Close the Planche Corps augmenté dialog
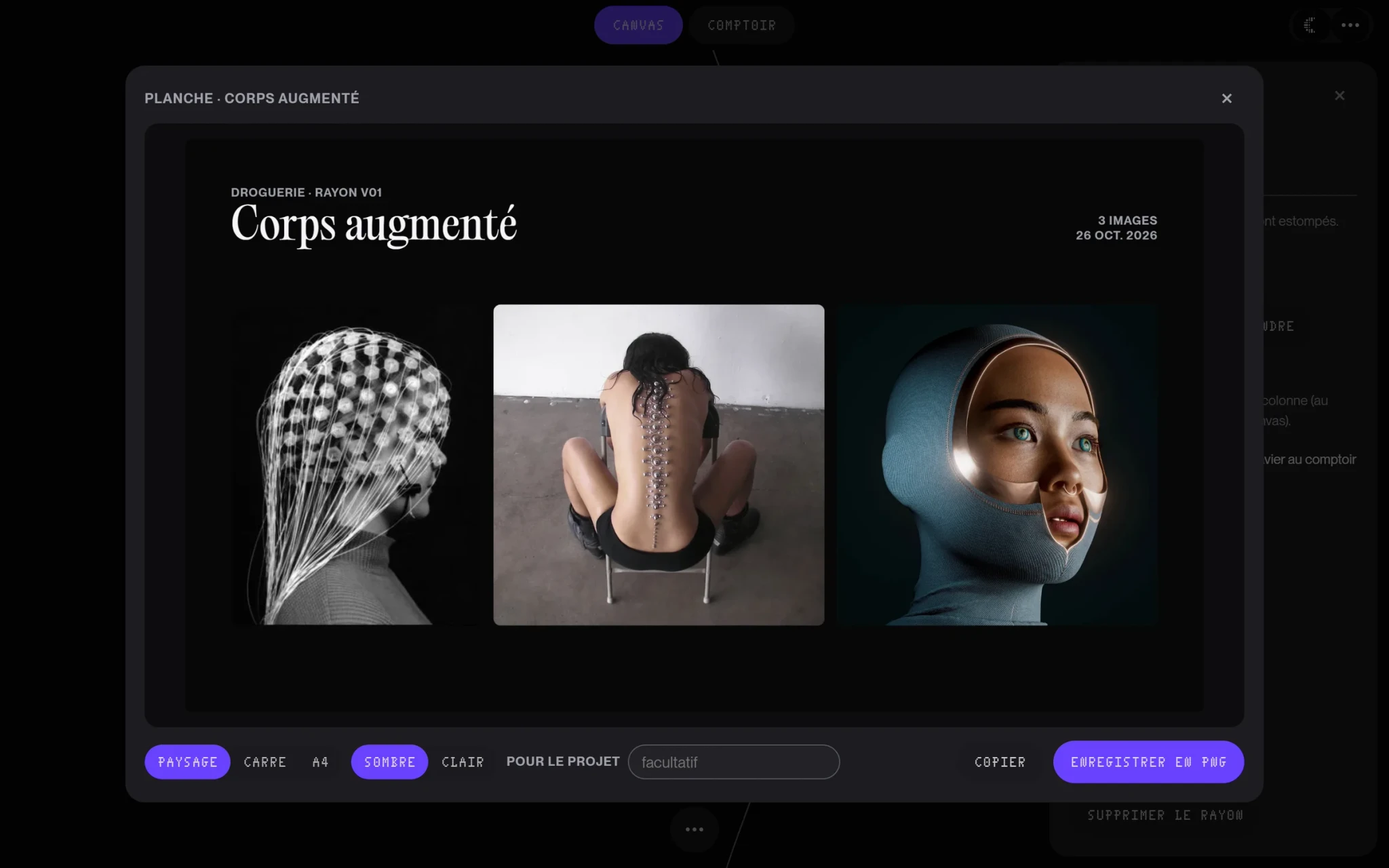Image resolution: width=1389 pixels, height=868 pixels. click(1226, 98)
